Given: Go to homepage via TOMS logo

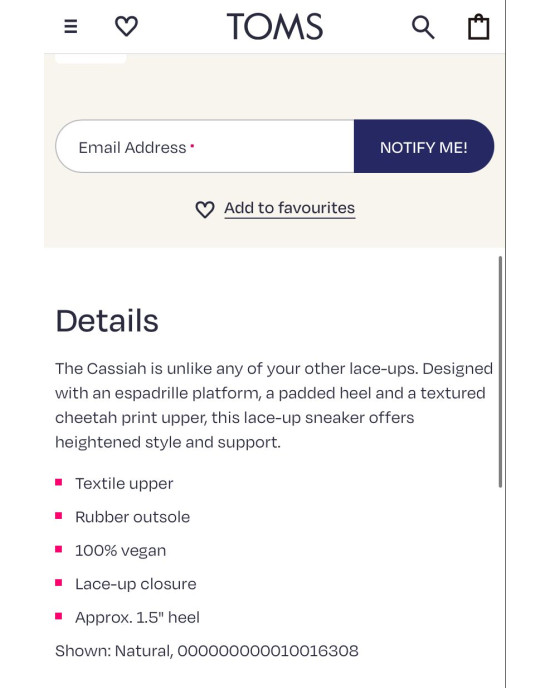Looking at the screenshot, I should click(275, 26).
